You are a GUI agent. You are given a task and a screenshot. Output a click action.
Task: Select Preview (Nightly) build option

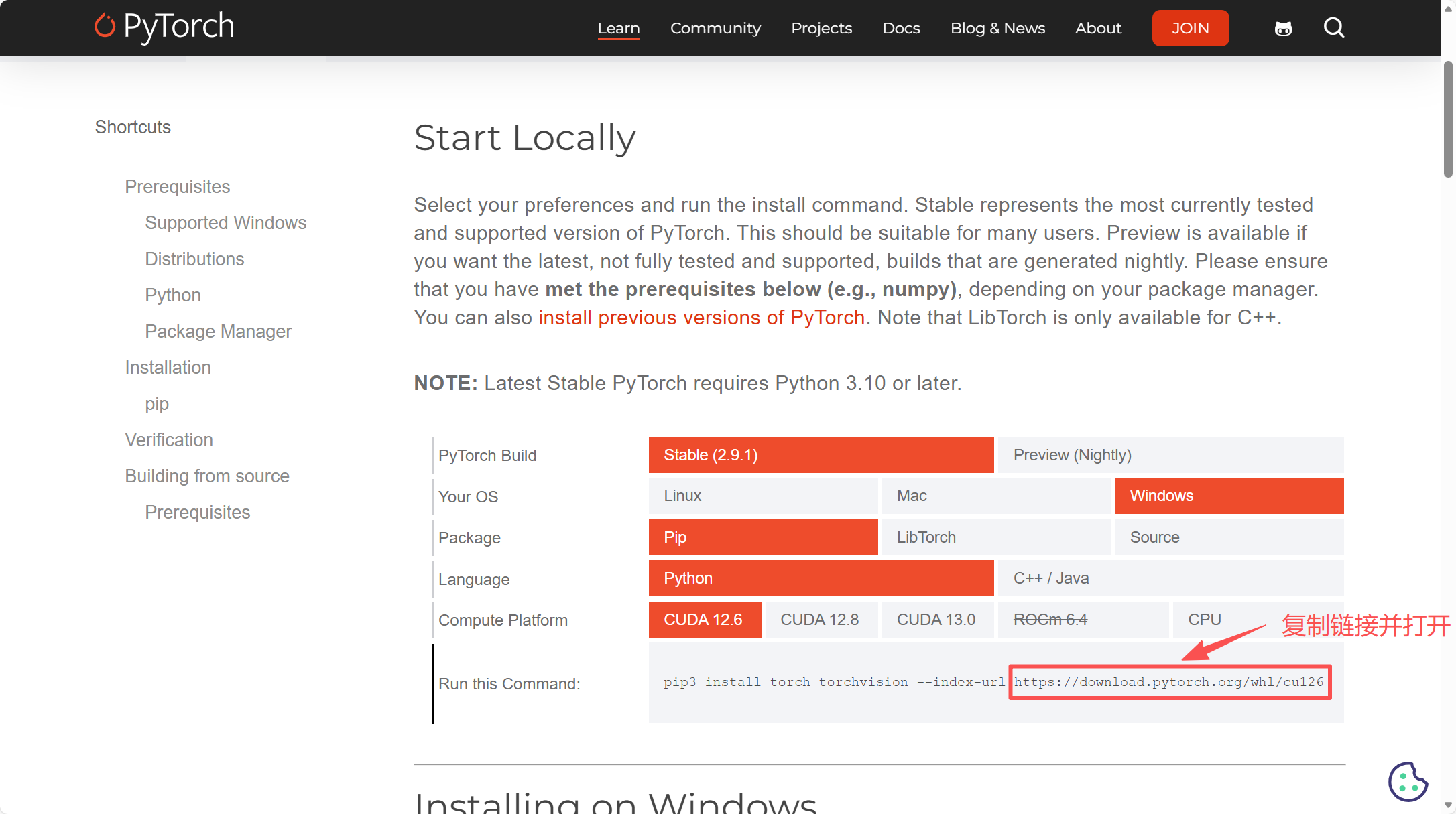tap(1170, 455)
